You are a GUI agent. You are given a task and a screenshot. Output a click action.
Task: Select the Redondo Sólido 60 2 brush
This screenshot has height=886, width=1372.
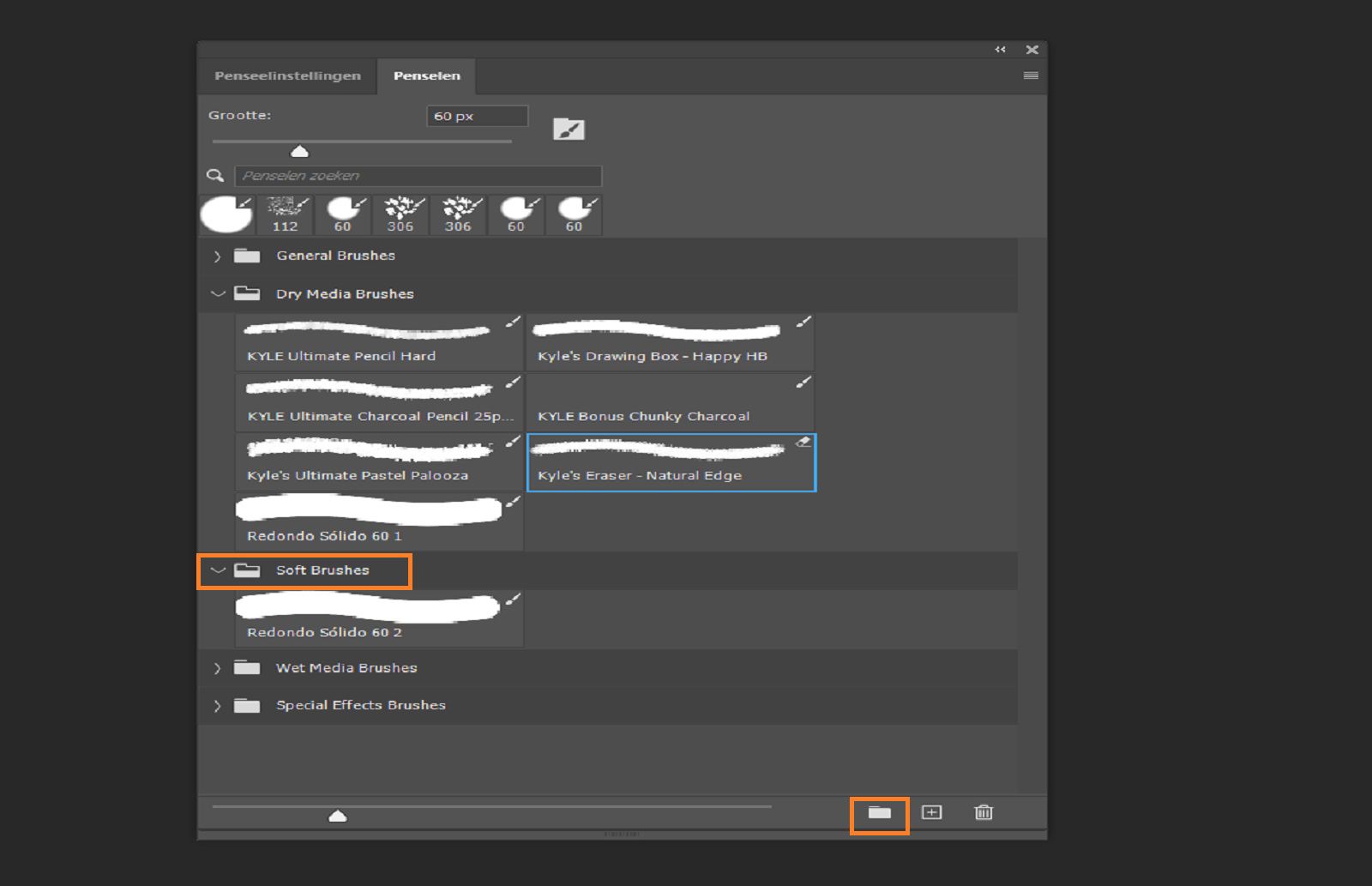coord(379,618)
